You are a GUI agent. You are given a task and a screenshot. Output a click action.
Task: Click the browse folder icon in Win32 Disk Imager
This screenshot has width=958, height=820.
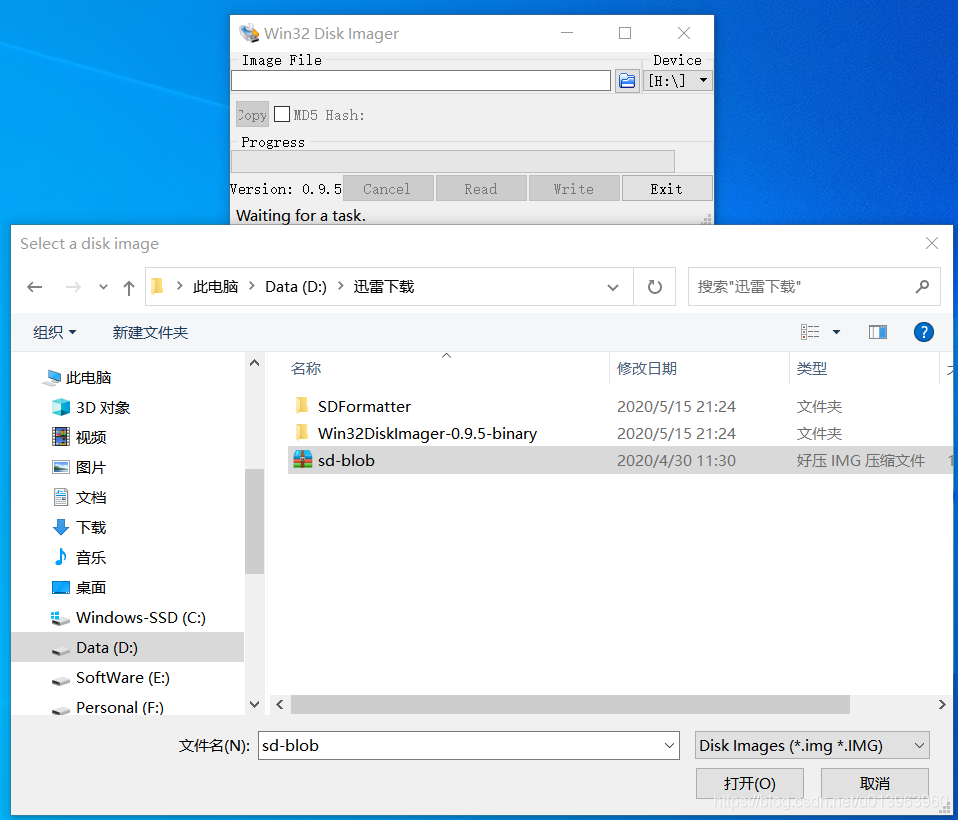(x=627, y=81)
